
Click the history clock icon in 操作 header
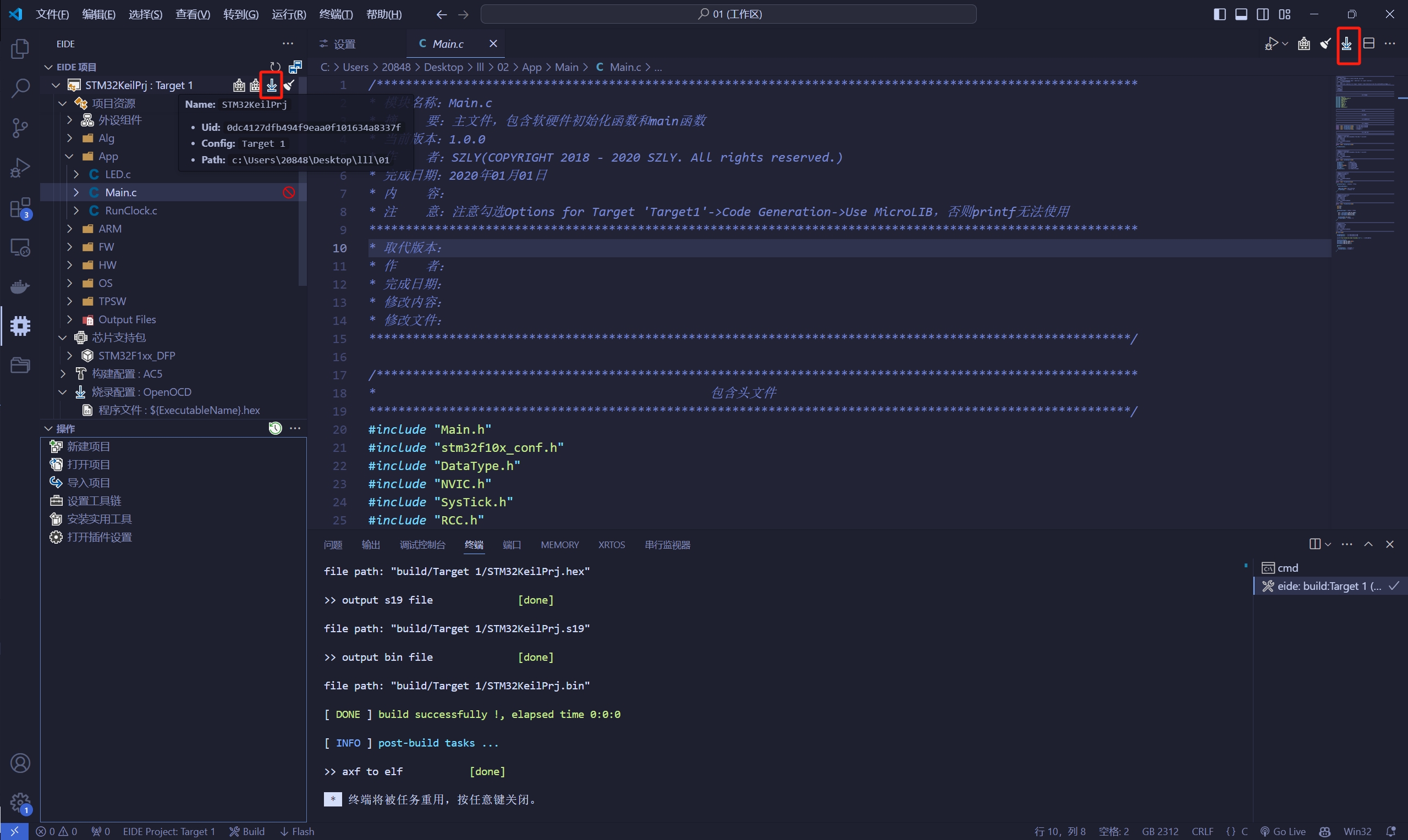[275, 428]
